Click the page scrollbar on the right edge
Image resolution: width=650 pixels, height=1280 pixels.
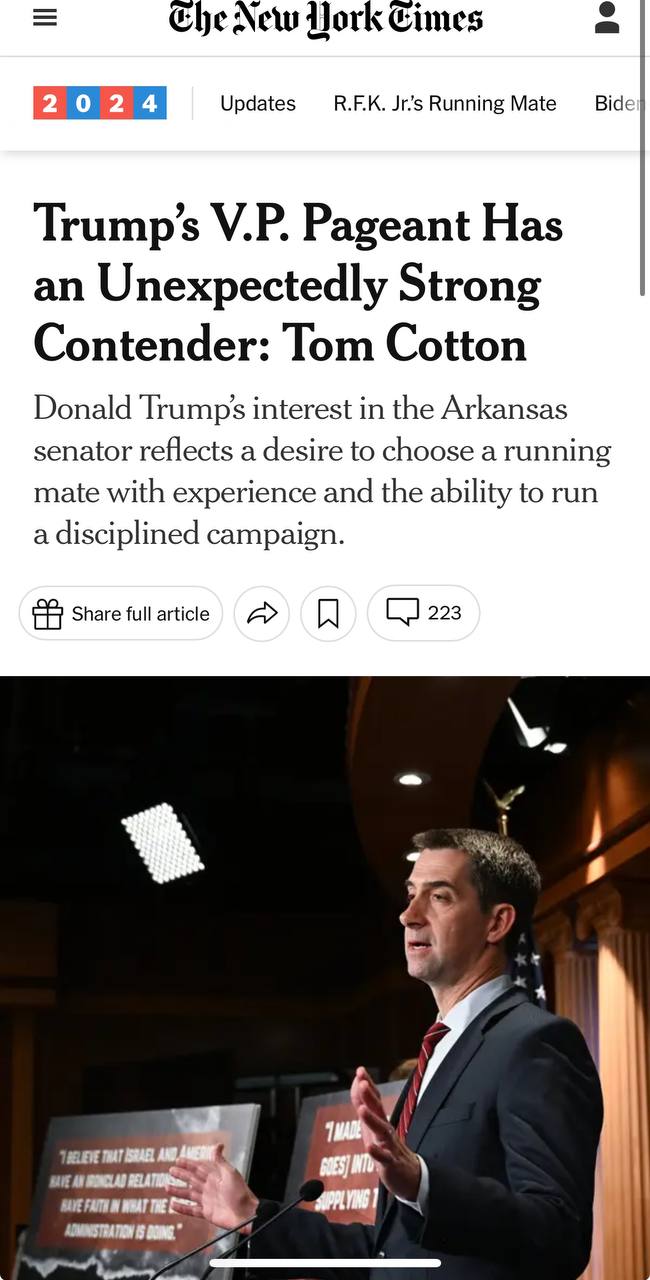(643, 150)
